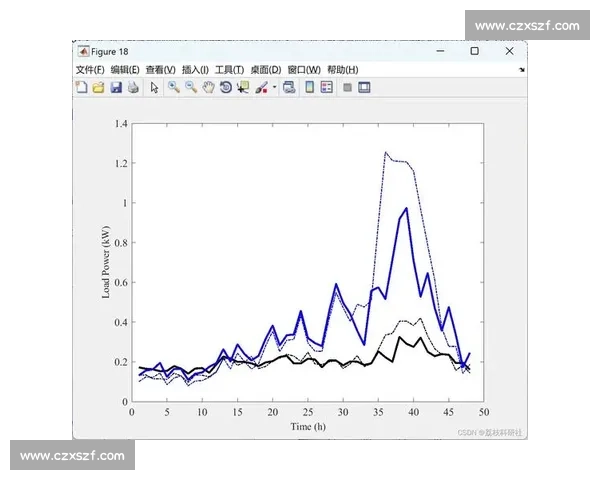Image resolution: width=600 pixels, height=480 pixels.
Task: Open a file with the folder icon
Action: pos(98,87)
